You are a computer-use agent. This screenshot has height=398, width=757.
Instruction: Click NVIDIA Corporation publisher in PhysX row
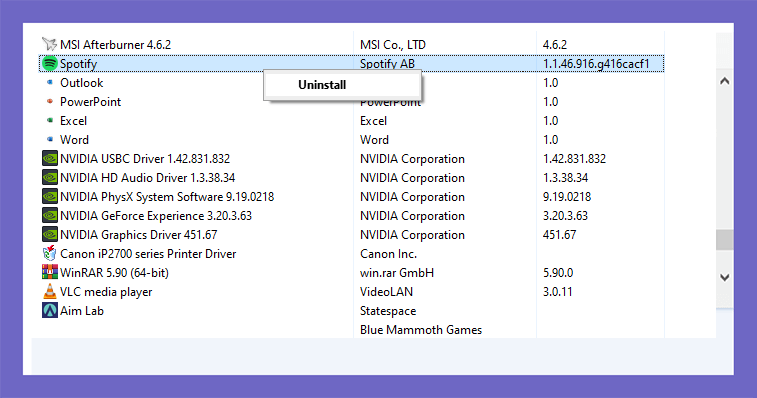[412, 197]
